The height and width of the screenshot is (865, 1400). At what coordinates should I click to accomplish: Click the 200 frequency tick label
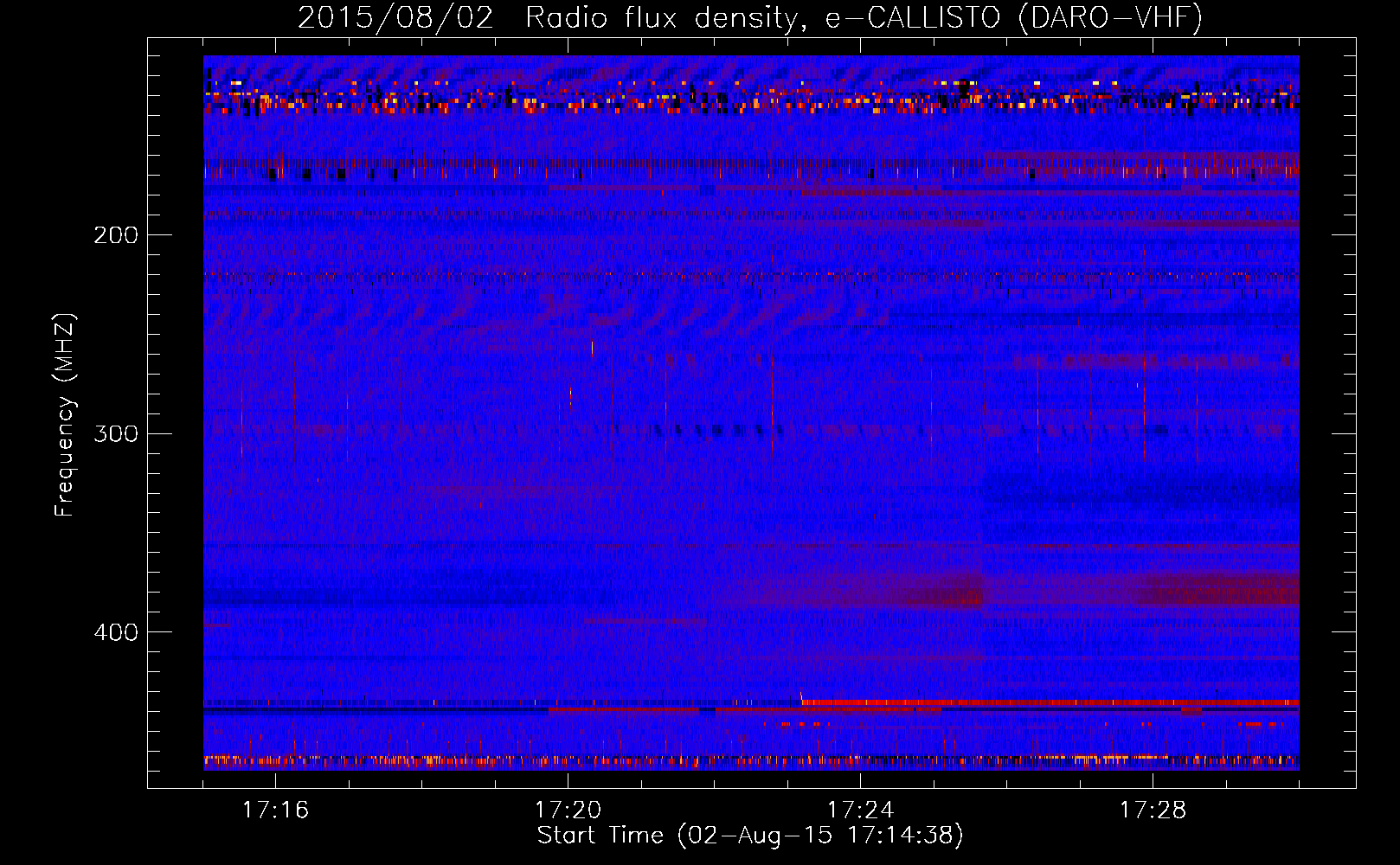click(116, 235)
